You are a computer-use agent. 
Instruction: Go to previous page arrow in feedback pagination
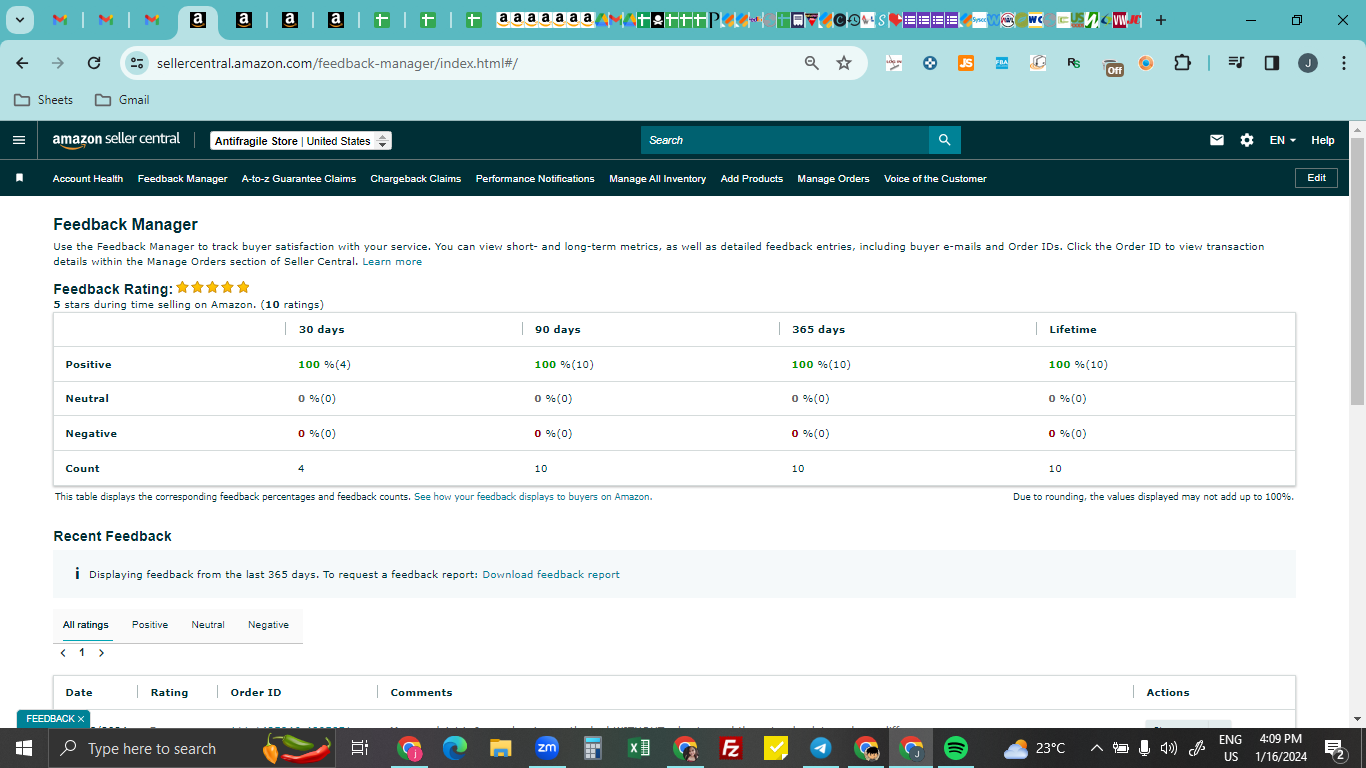[x=63, y=653]
